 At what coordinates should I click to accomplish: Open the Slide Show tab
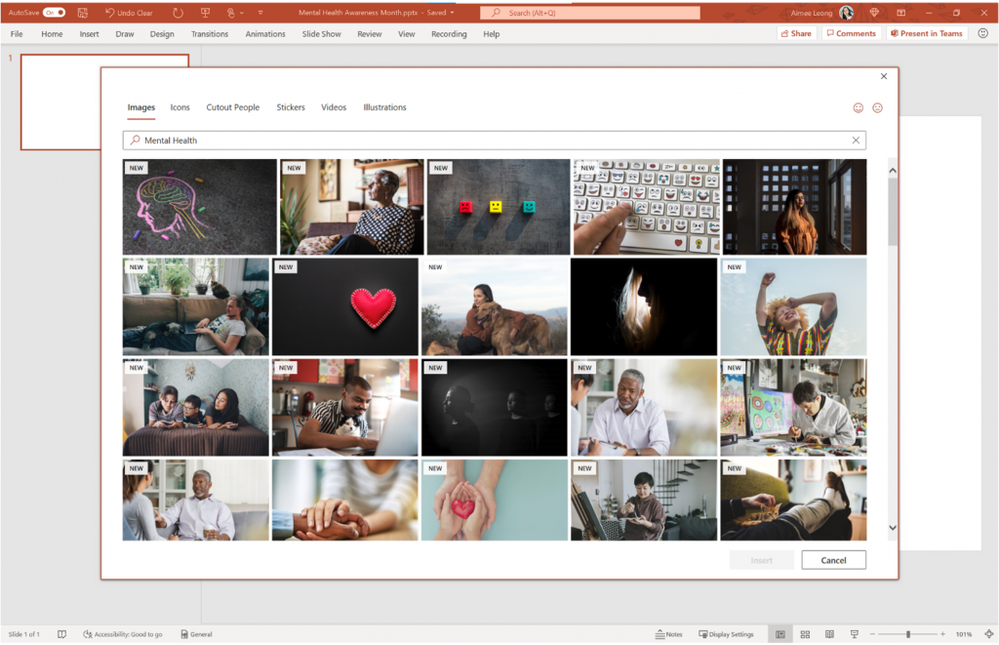coord(321,34)
